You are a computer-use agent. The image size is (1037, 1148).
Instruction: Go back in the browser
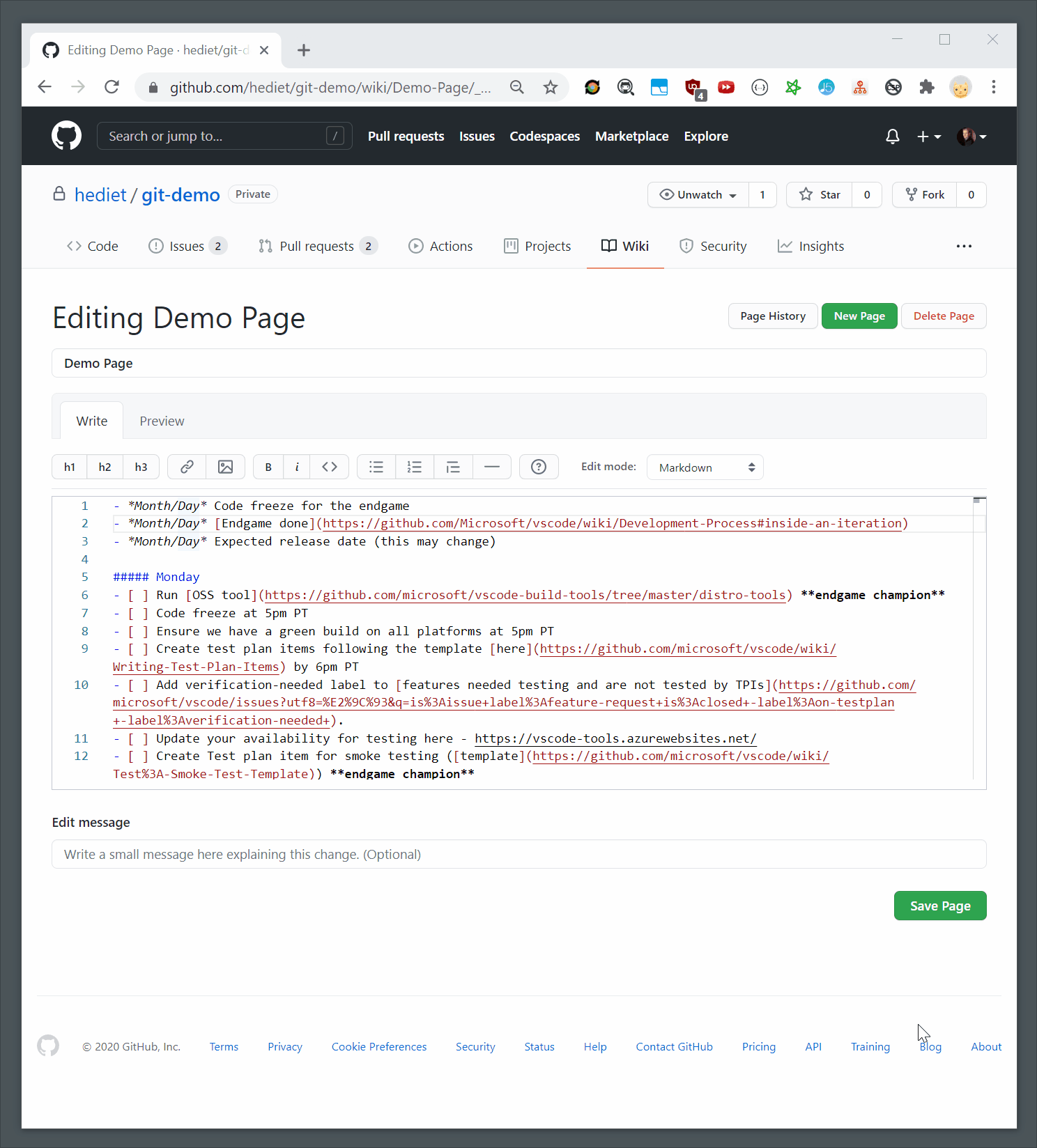coord(45,87)
